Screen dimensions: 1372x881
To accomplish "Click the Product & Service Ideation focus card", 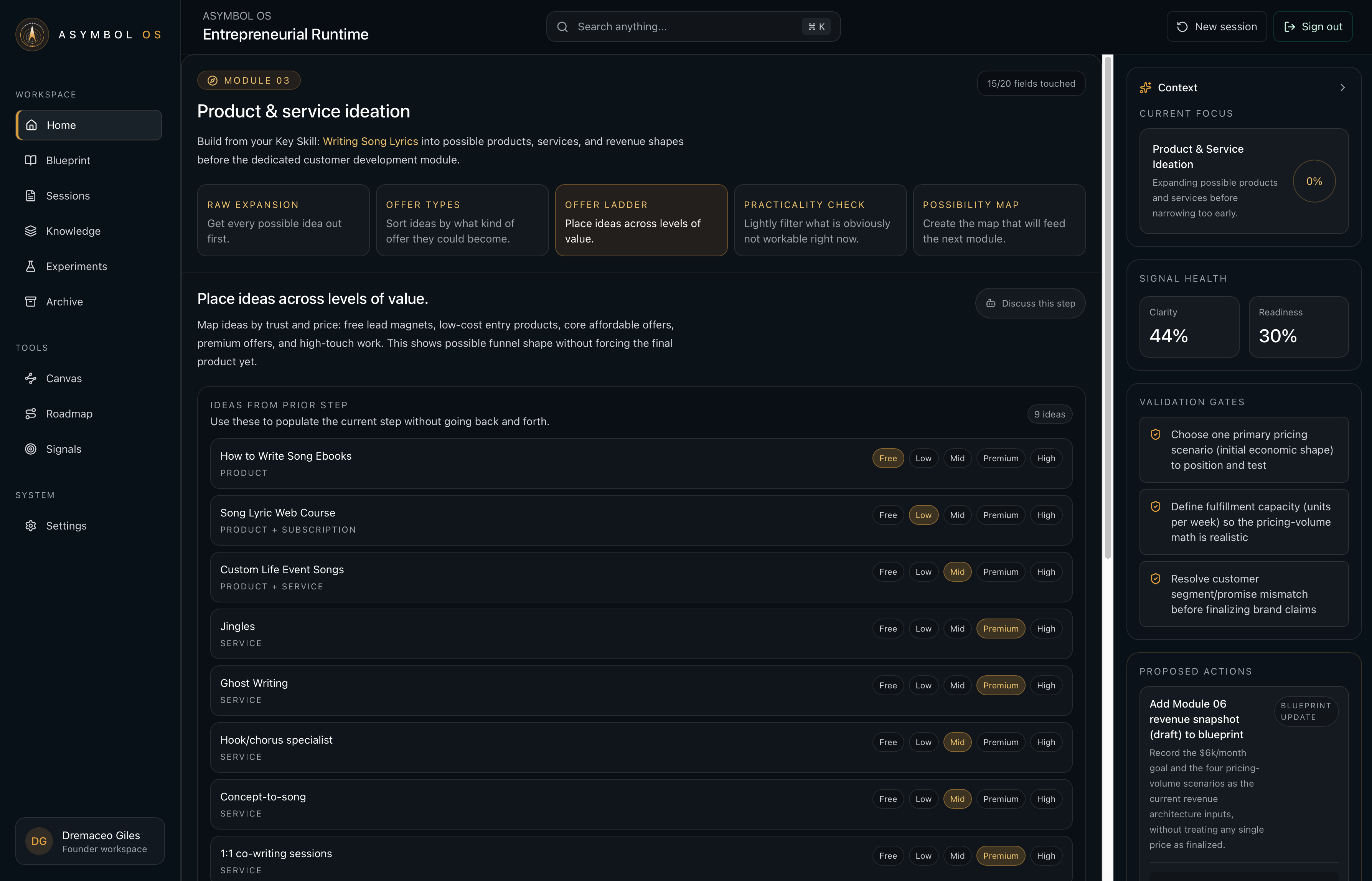I will [x=1244, y=181].
